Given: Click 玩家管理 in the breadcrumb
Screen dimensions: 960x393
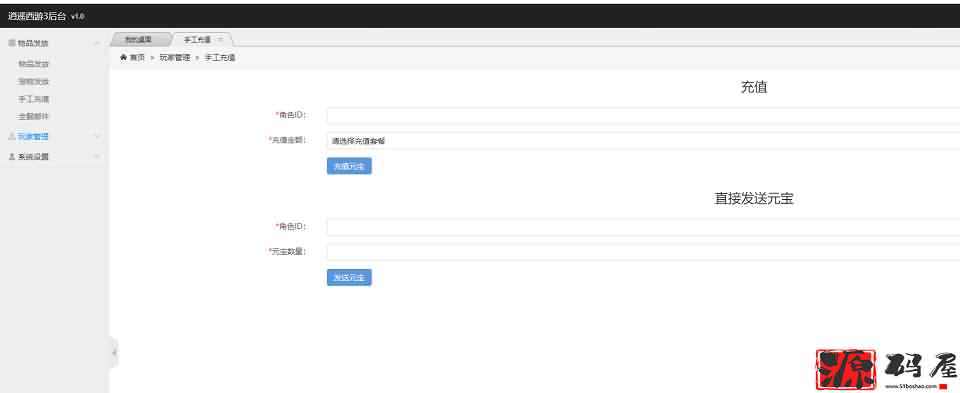Looking at the screenshot, I should tap(174, 58).
